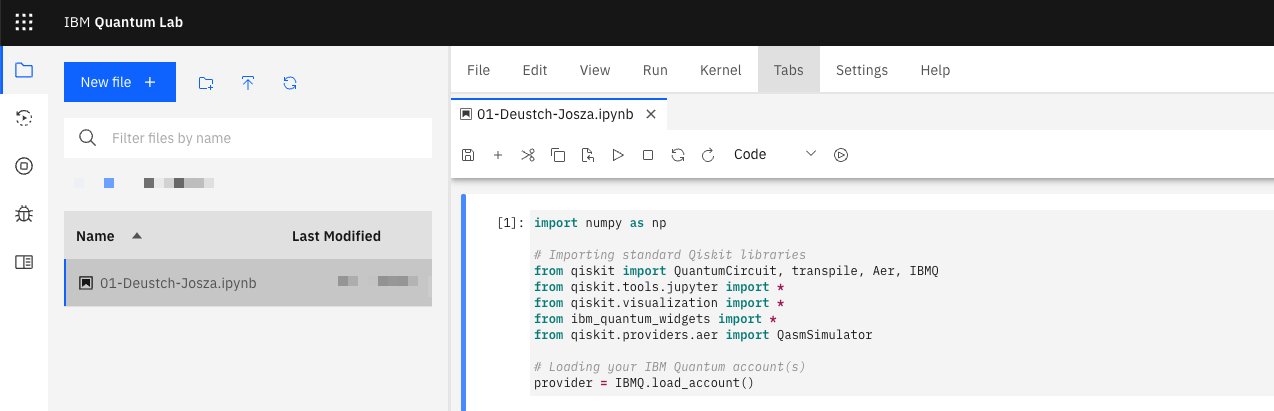This screenshot has height=411, width=1274.
Task: Click the QasmSimulator import line
Action: (x=703, y=335)
